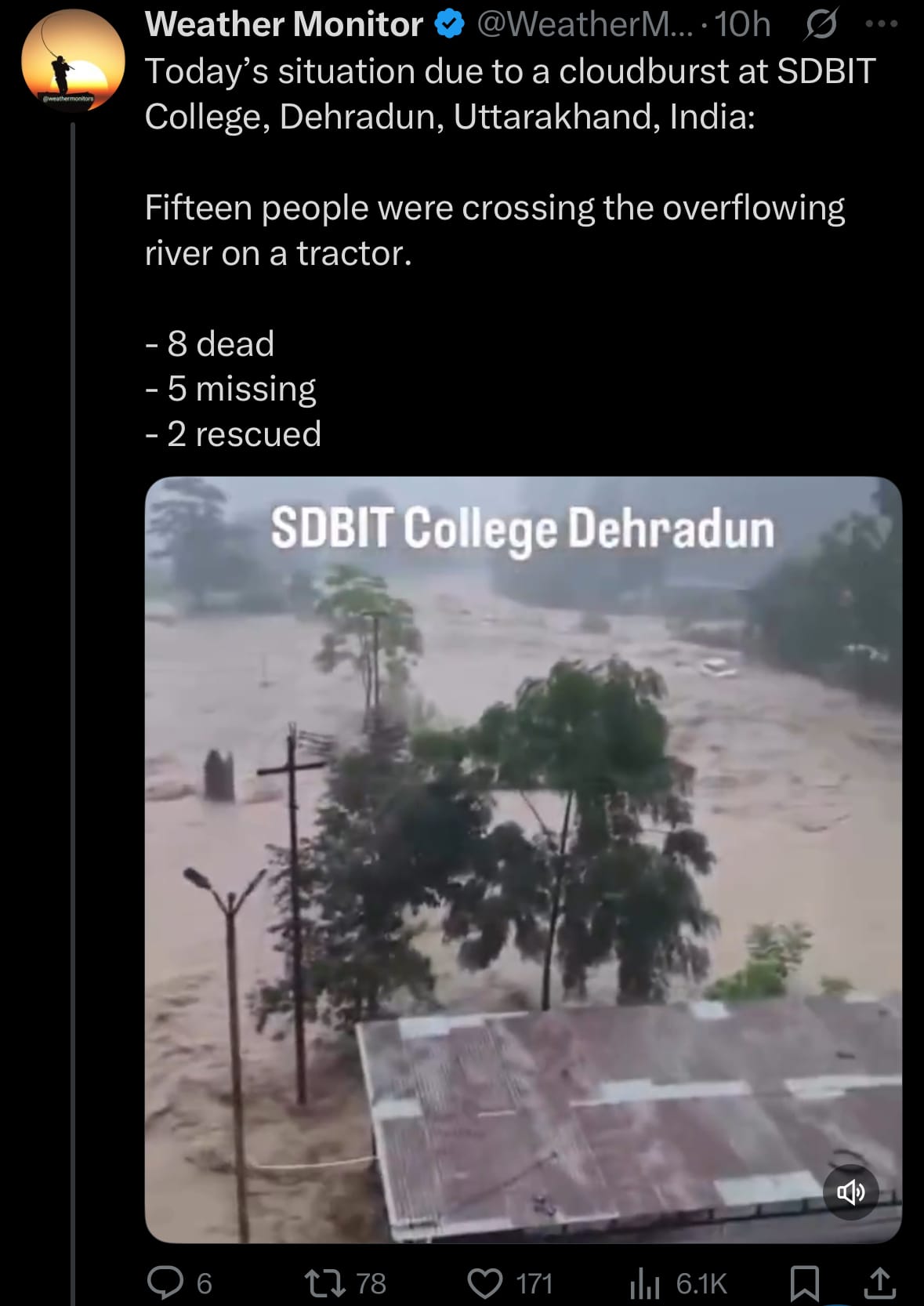Click the blue verified badge
The image size is (924, 1306).
(x=449, y=25)
